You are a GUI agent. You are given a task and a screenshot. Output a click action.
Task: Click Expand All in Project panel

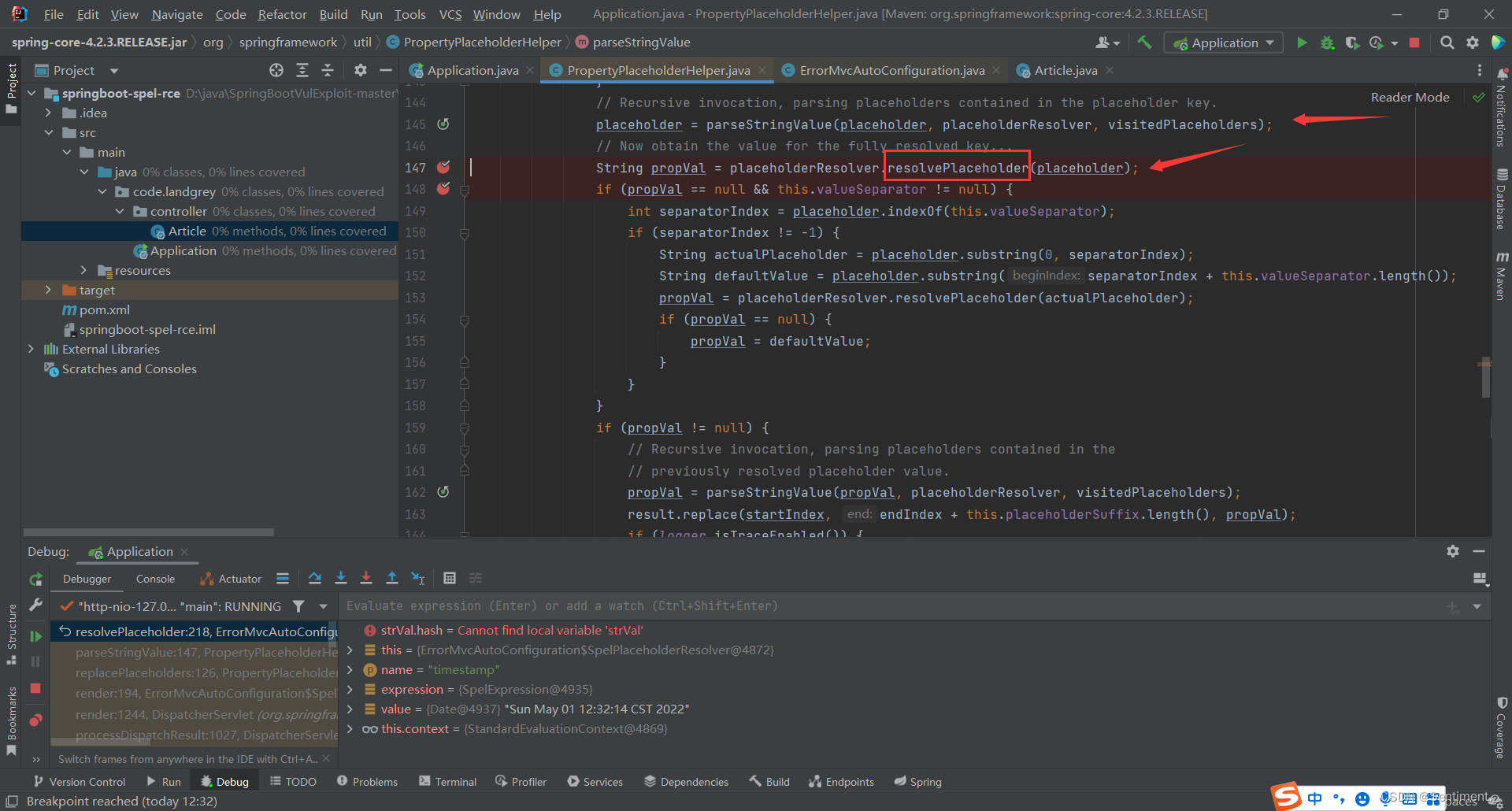pyautogui.click(x=302, y=70)
